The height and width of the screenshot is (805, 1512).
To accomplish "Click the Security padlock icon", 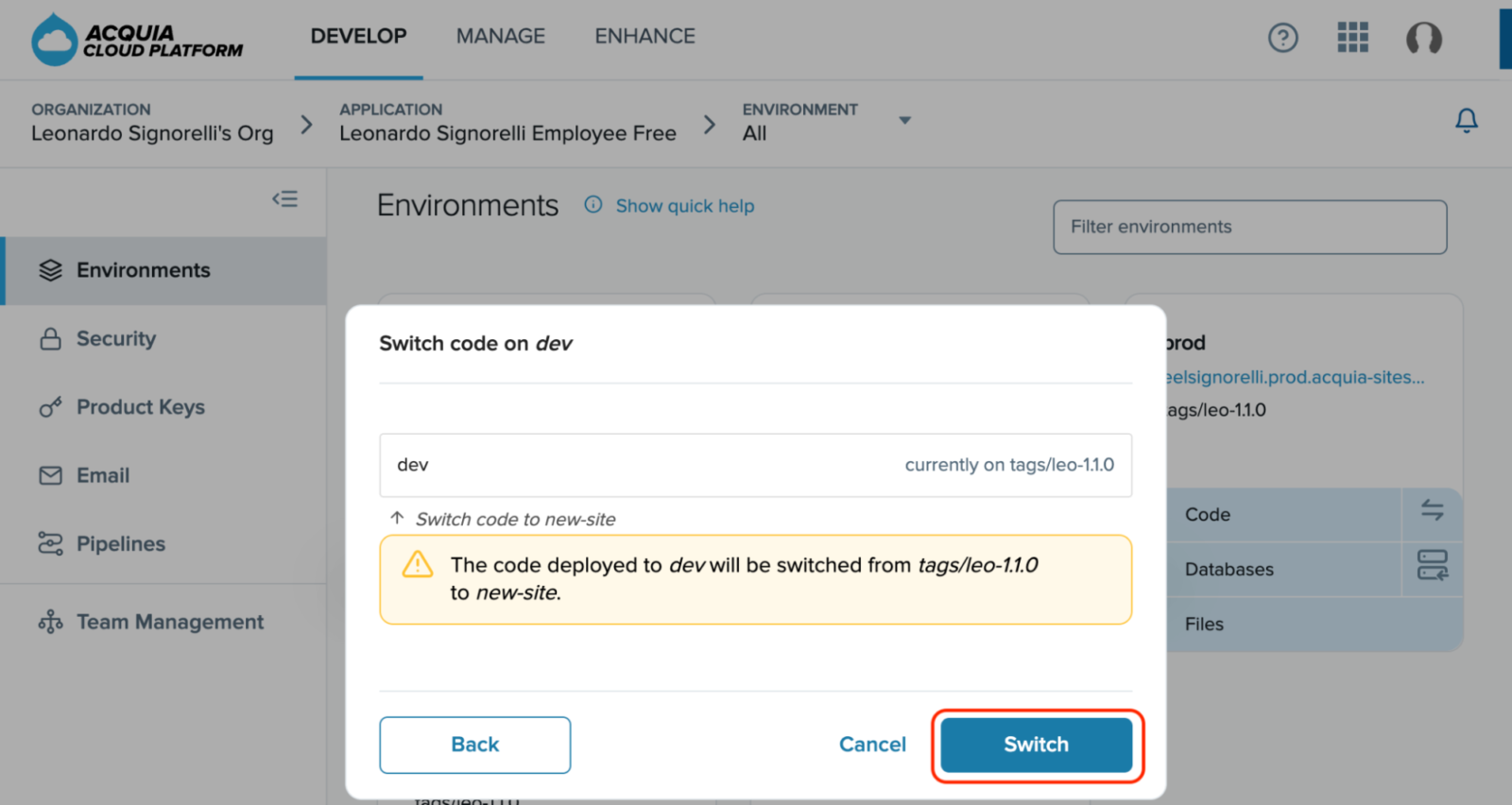I will tap(49, 338).
